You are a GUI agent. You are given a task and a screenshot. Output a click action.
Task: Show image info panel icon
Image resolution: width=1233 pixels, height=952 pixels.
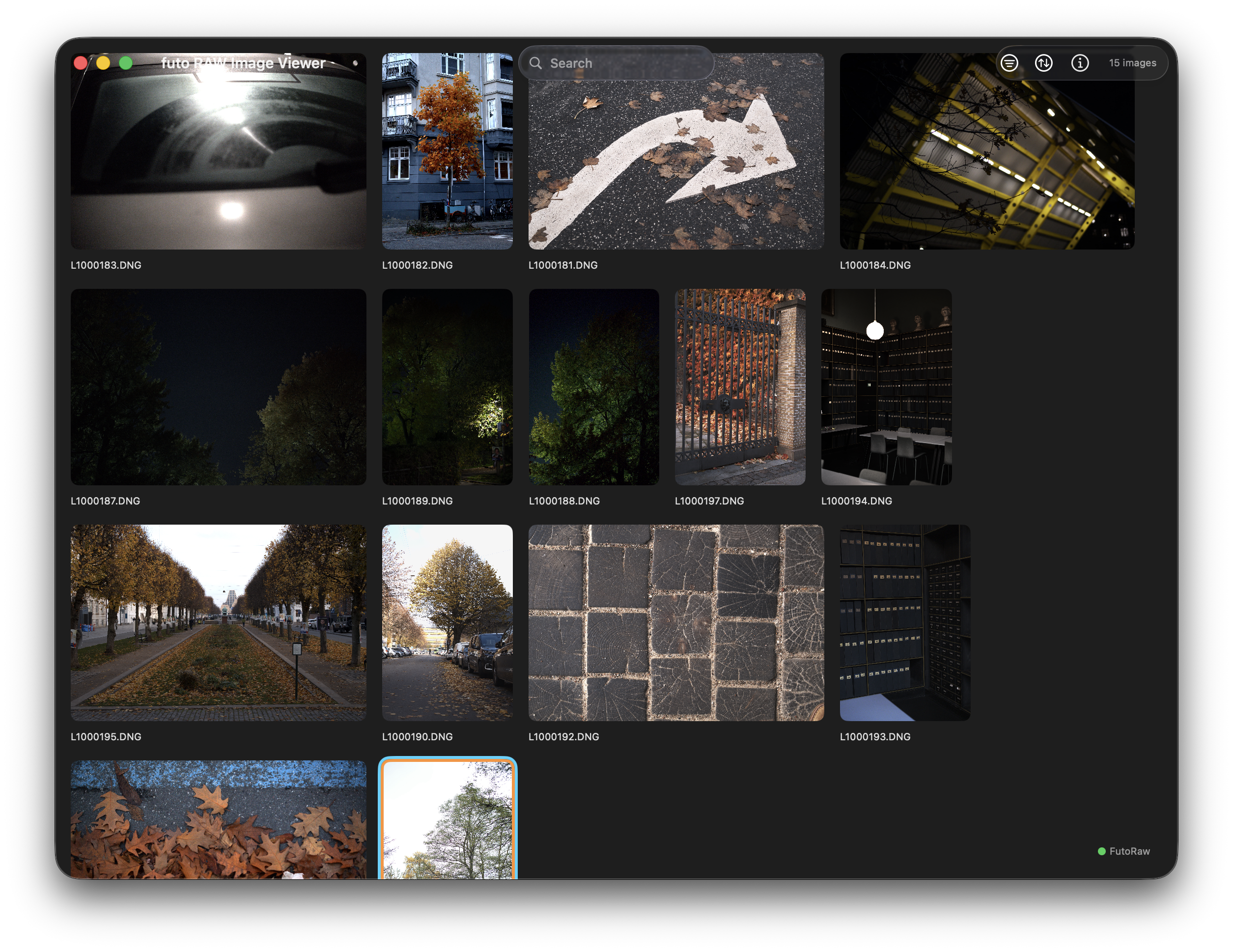coord(1079,63)
